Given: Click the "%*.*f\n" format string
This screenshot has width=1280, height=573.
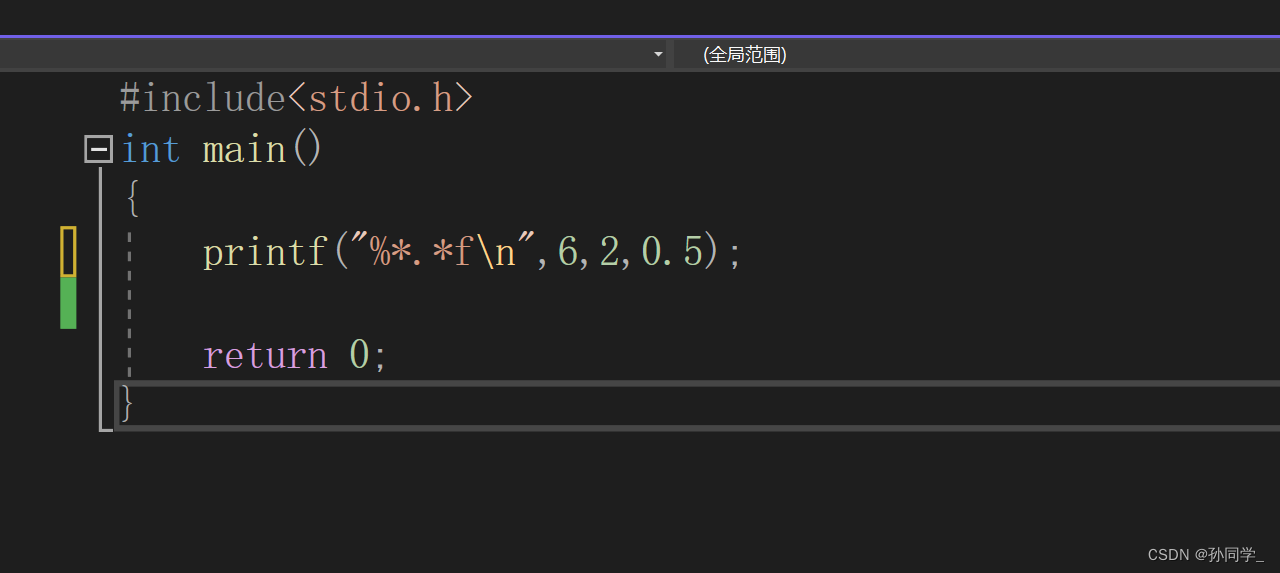Looking at the screenshot, I should [x=442, y=253].
